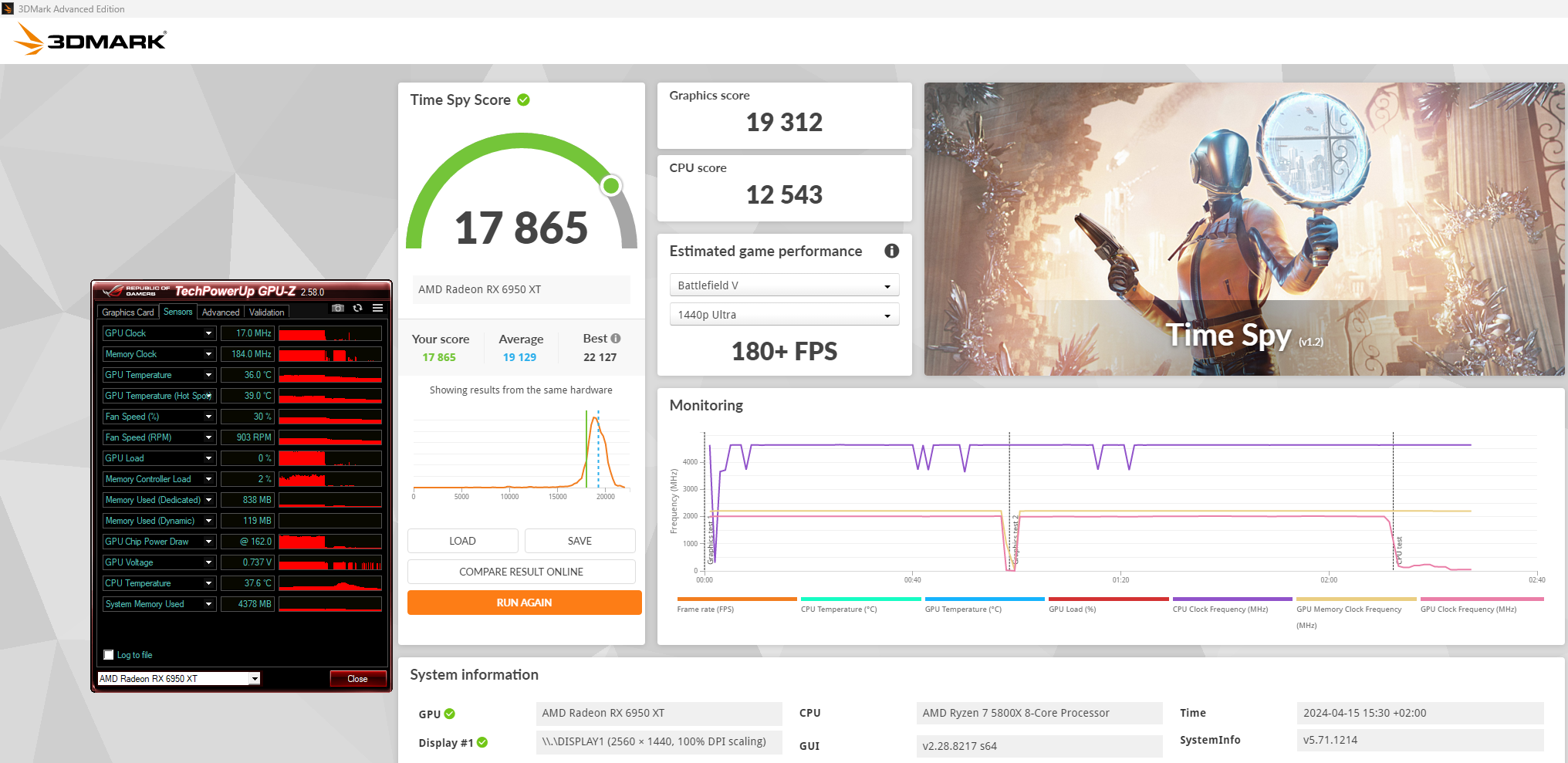Click the green validity checkmark beside Time Spy Score
1568x763 pixels.
(x=523, y=100)
